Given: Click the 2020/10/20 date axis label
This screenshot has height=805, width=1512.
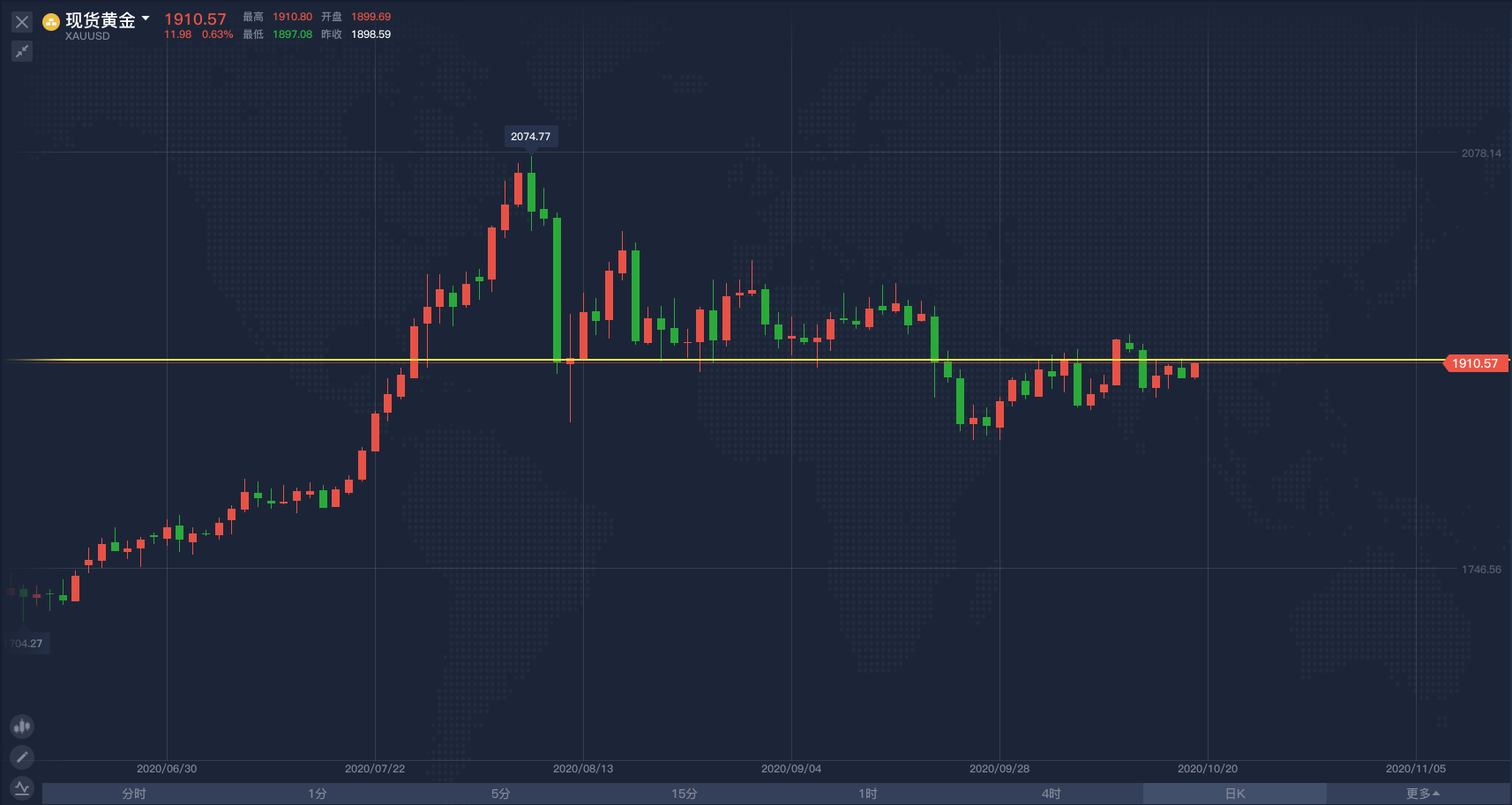Looking at the screenshot, I should coord(1208,769).
